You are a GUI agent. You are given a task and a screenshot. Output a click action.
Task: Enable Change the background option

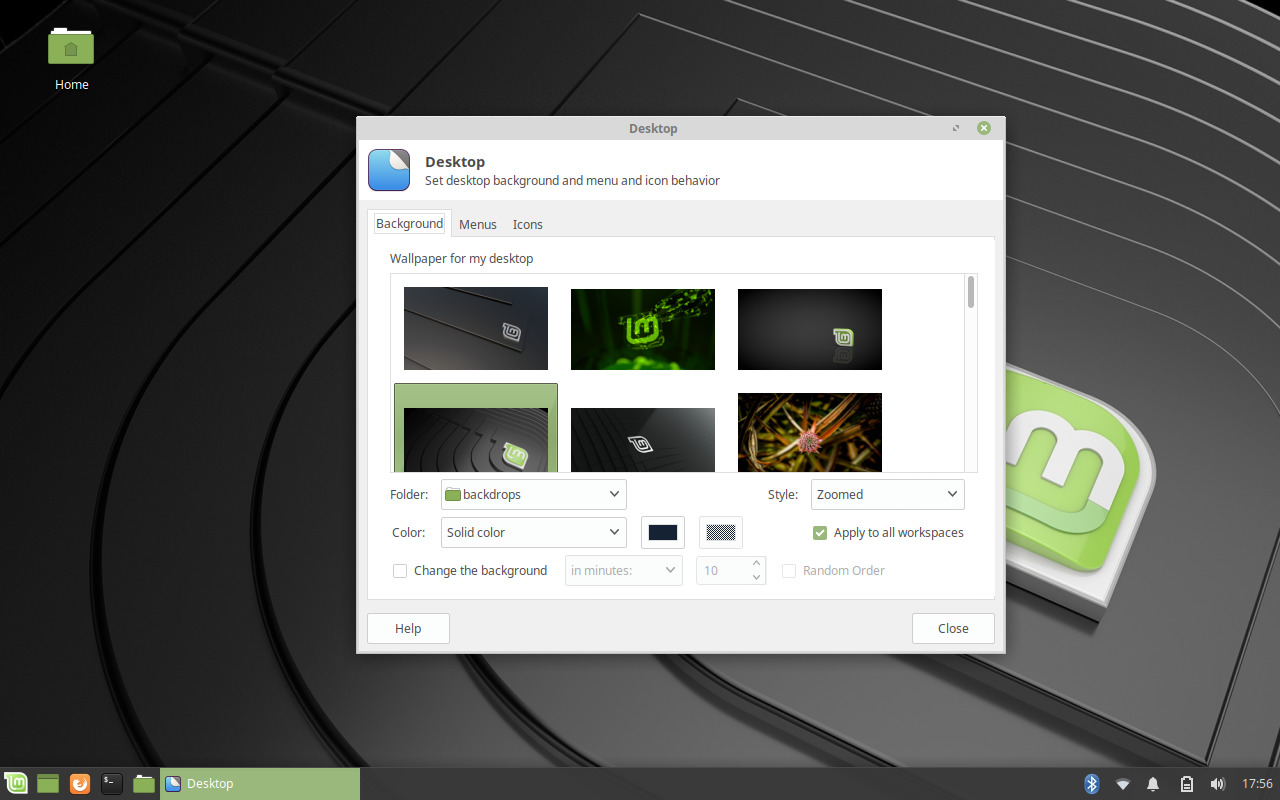coord(400,570)
